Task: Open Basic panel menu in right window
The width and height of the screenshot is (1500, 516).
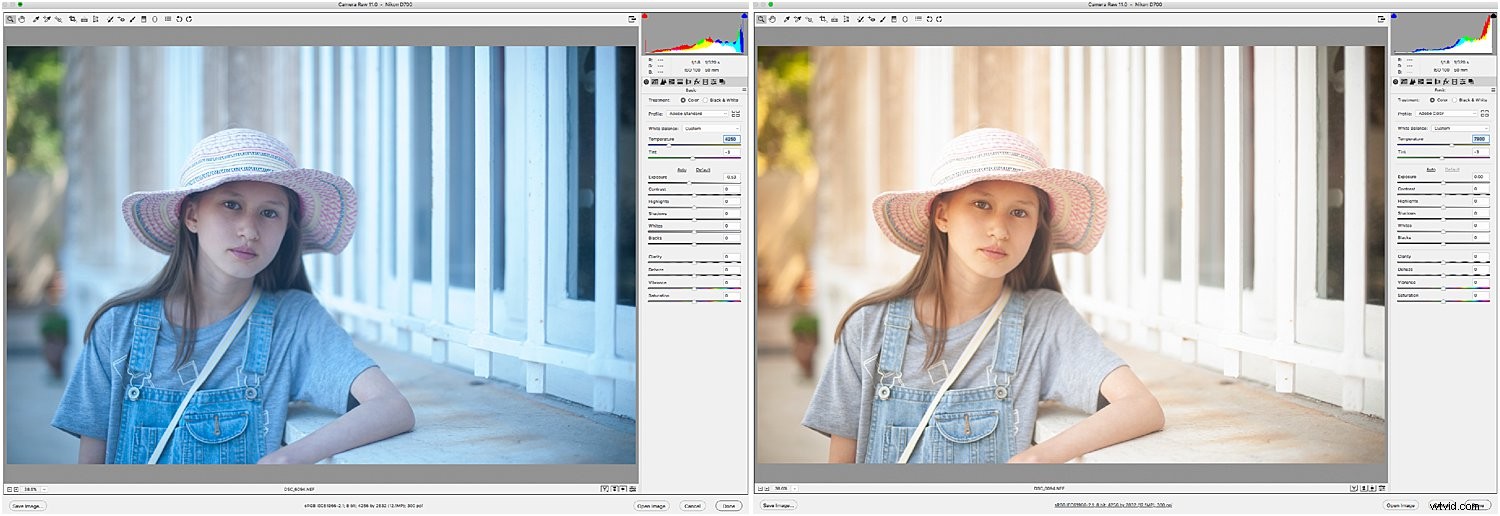Action: (x=1495, y=90)
